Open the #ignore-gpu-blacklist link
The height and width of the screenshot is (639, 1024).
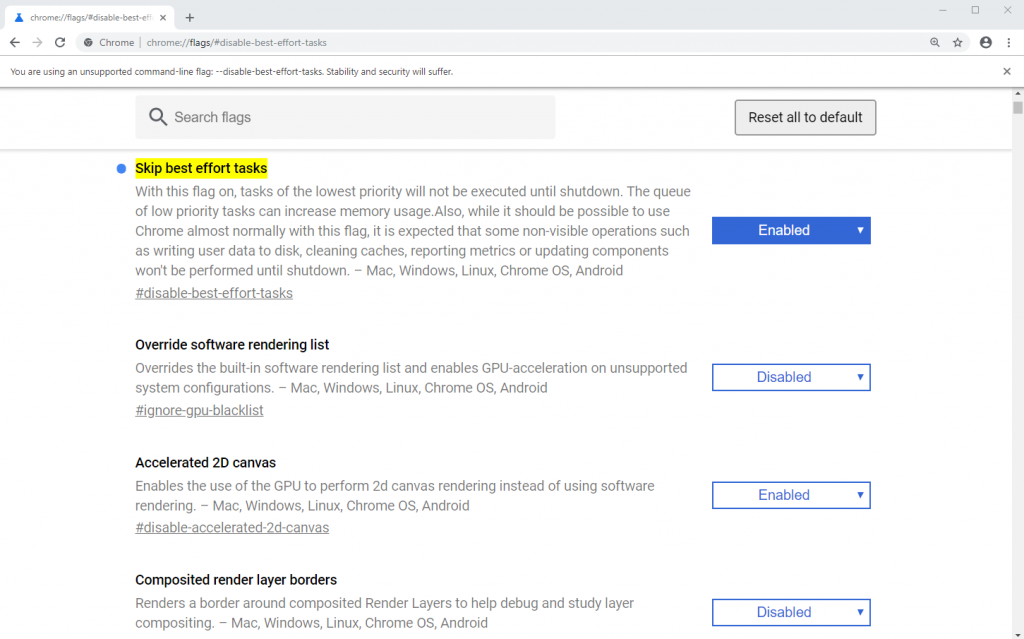199,410
